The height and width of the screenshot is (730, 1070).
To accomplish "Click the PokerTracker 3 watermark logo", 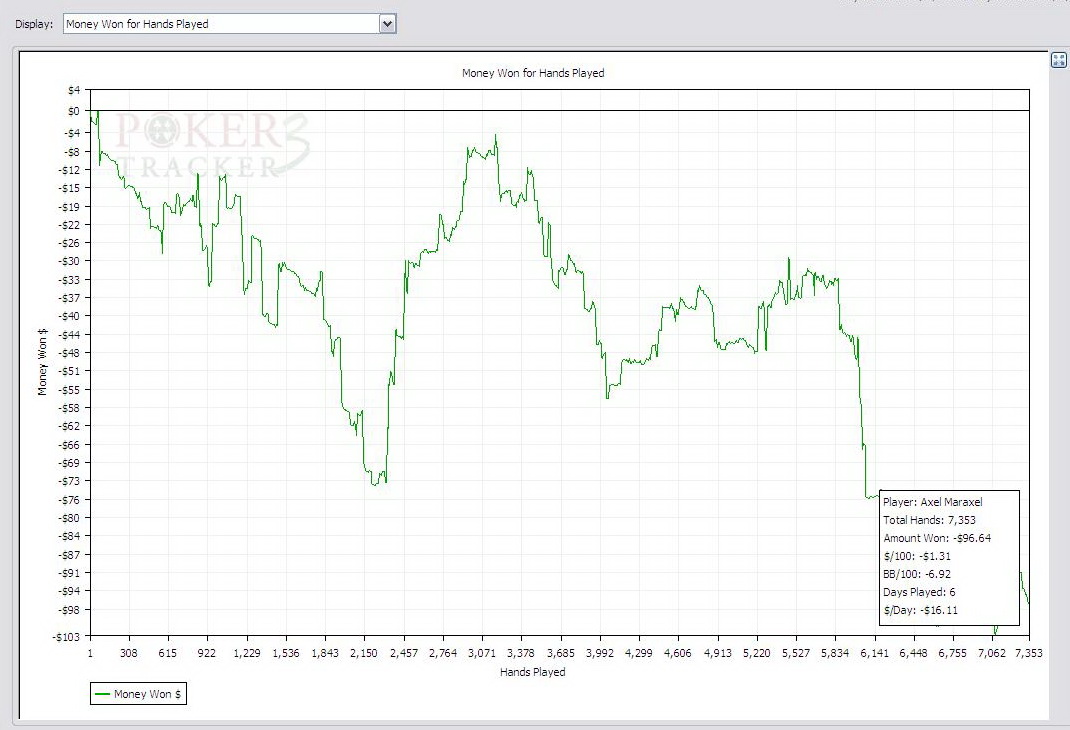I will click(x=212, y=146).
